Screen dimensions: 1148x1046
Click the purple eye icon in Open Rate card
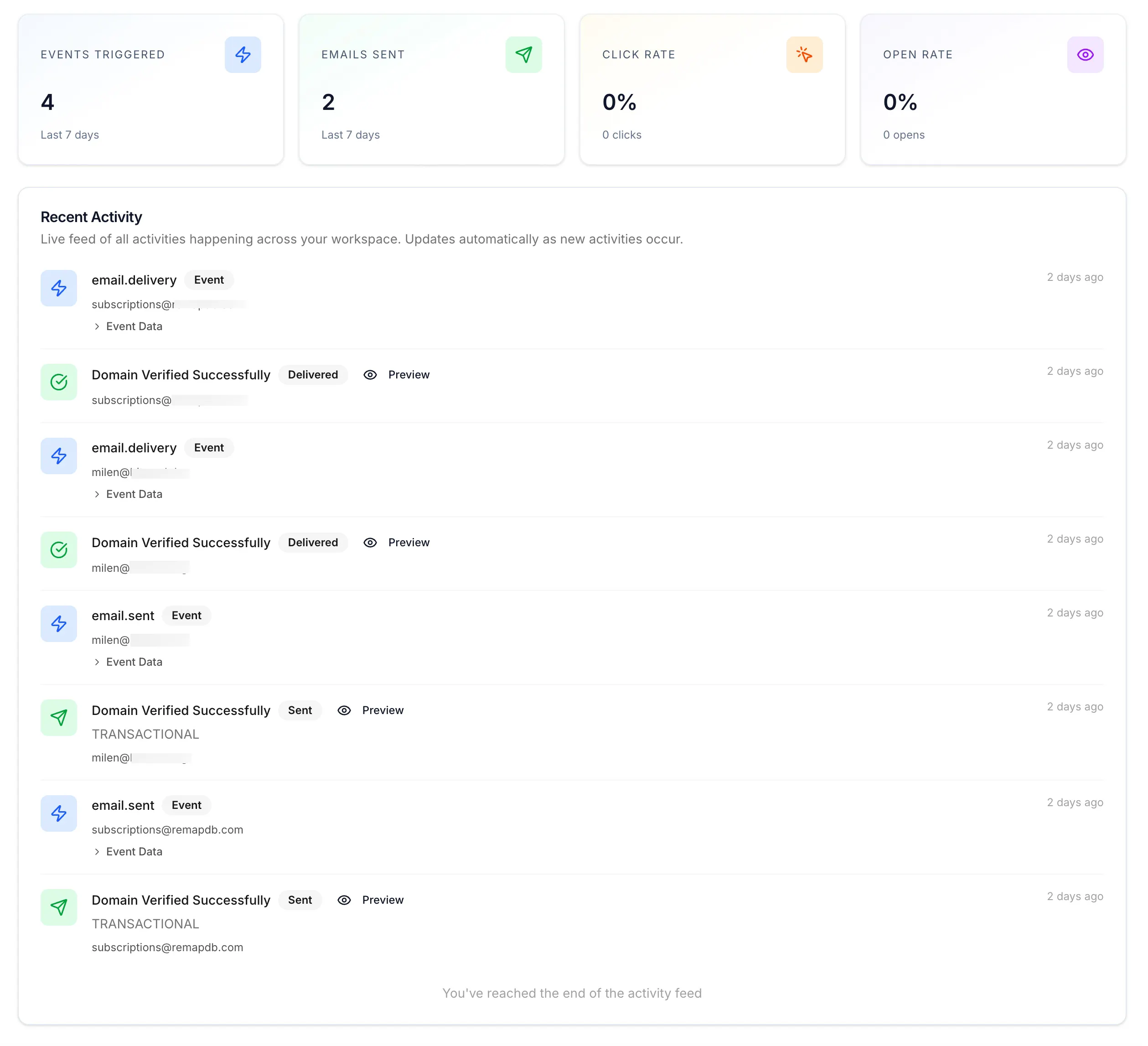(x=1086, y=55)
